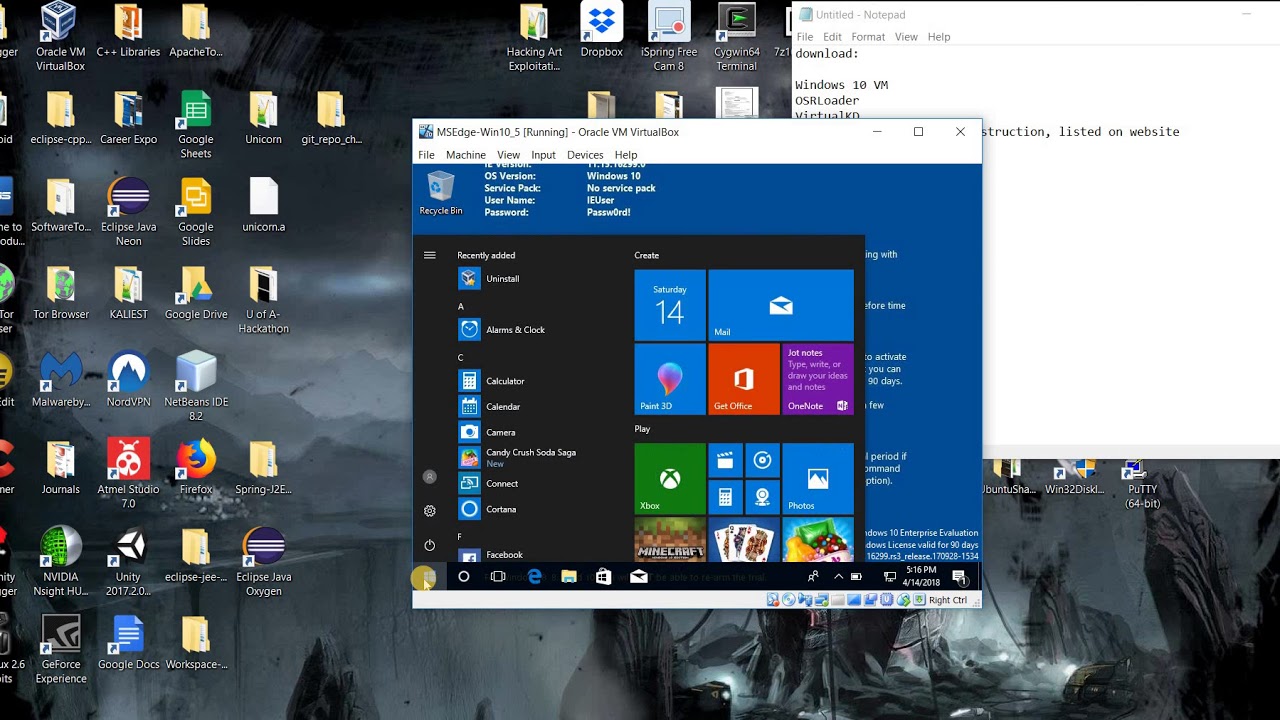Click the People icon in VM tray

[813, 577]
